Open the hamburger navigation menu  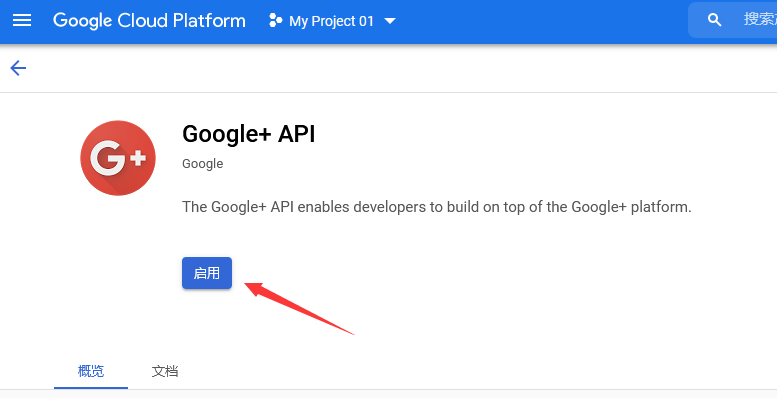(22, 20)
